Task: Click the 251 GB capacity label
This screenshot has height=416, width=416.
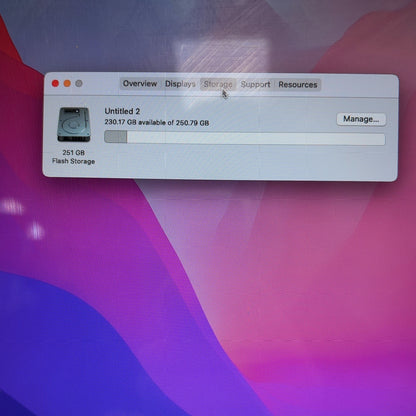Action: pos(73,153)
